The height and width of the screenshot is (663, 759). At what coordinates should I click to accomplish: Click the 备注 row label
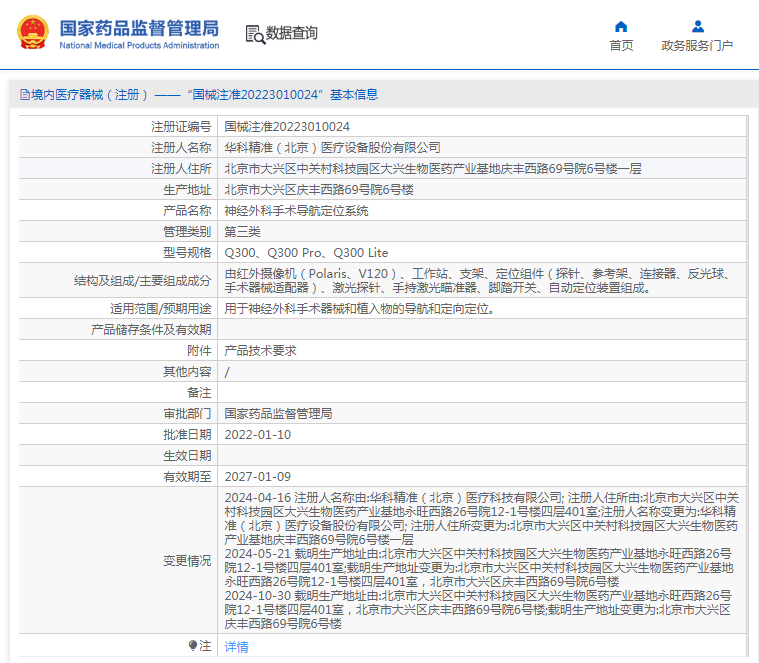coord(199,393)
